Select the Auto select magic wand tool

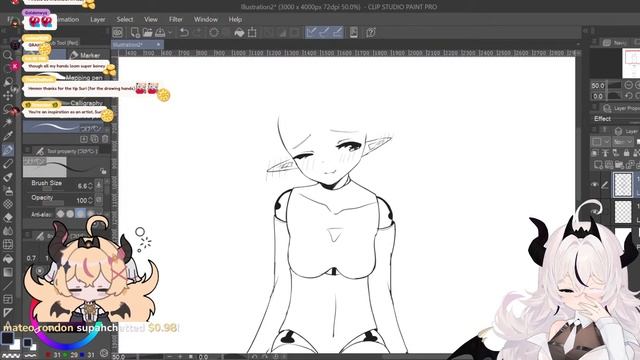[x=7, y=122]
